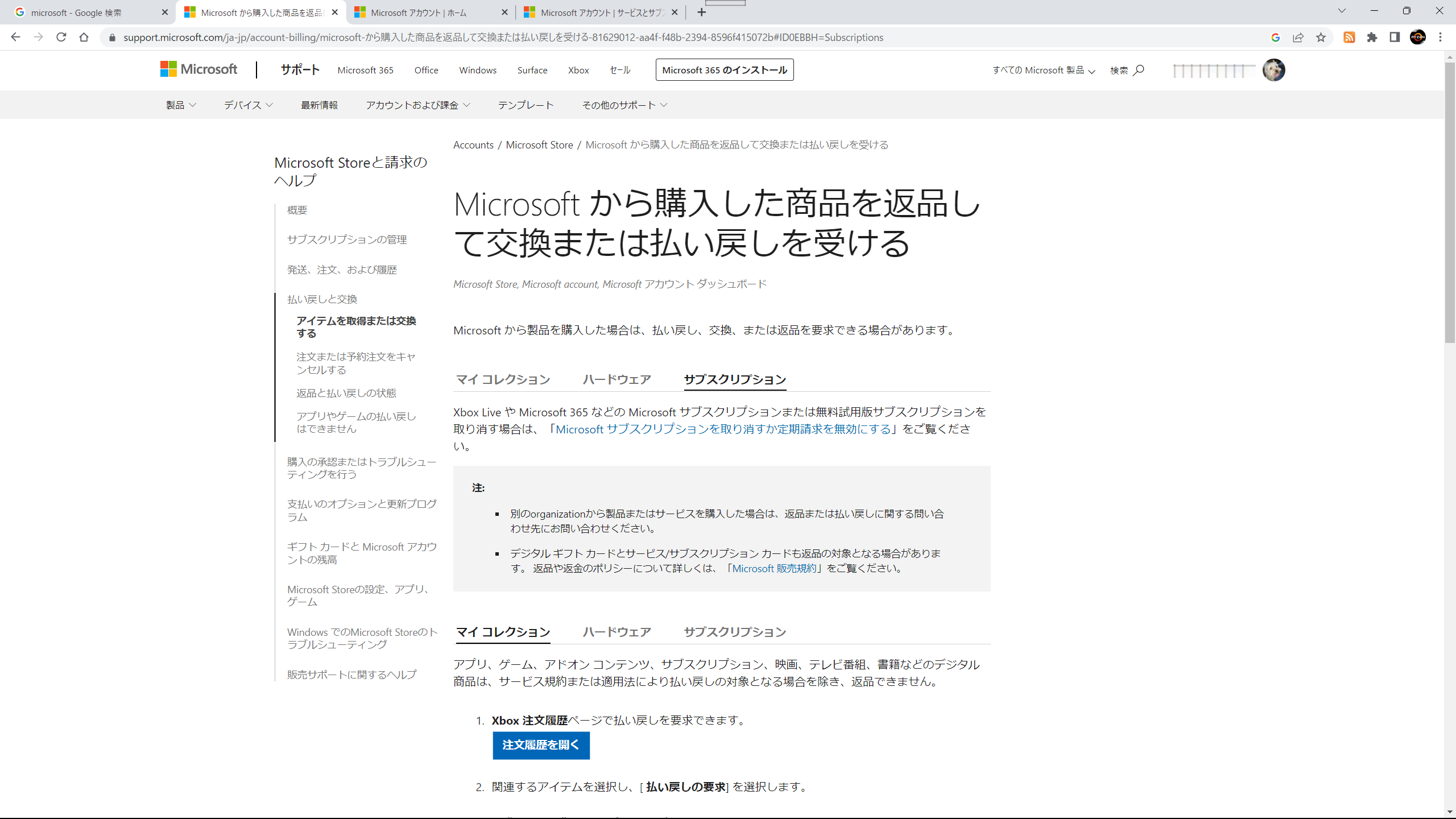Open テンプレート menu item

(526, 105)
